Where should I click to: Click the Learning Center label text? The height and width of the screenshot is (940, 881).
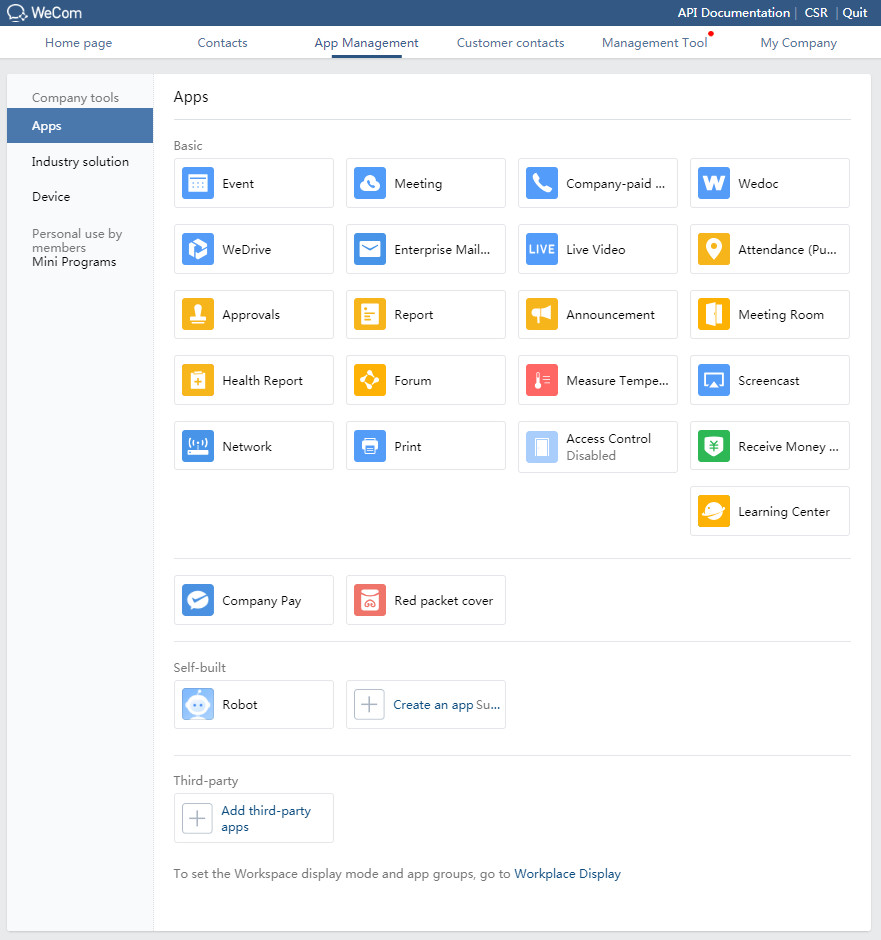pyautogui.click(x=784, y=511)
